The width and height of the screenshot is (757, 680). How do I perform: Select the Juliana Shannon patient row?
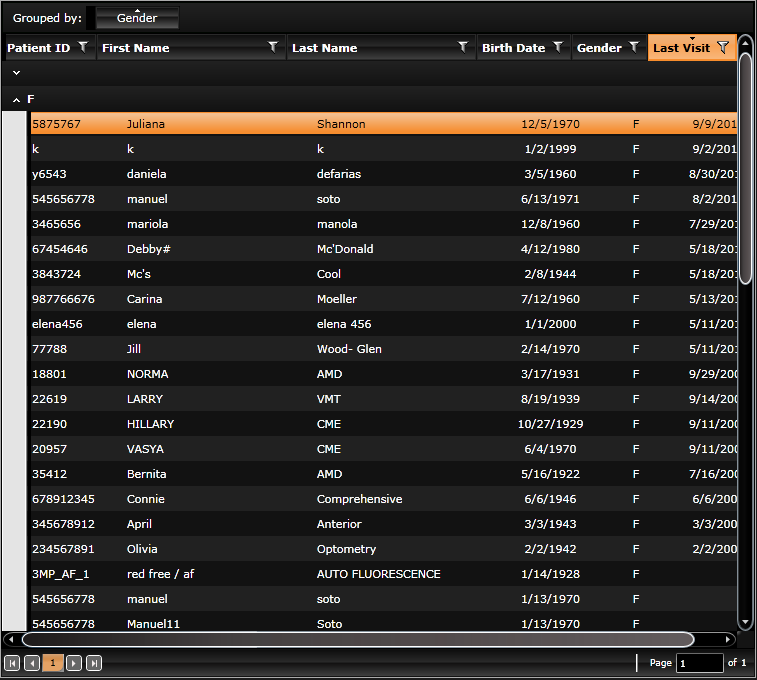coord(384,124)
